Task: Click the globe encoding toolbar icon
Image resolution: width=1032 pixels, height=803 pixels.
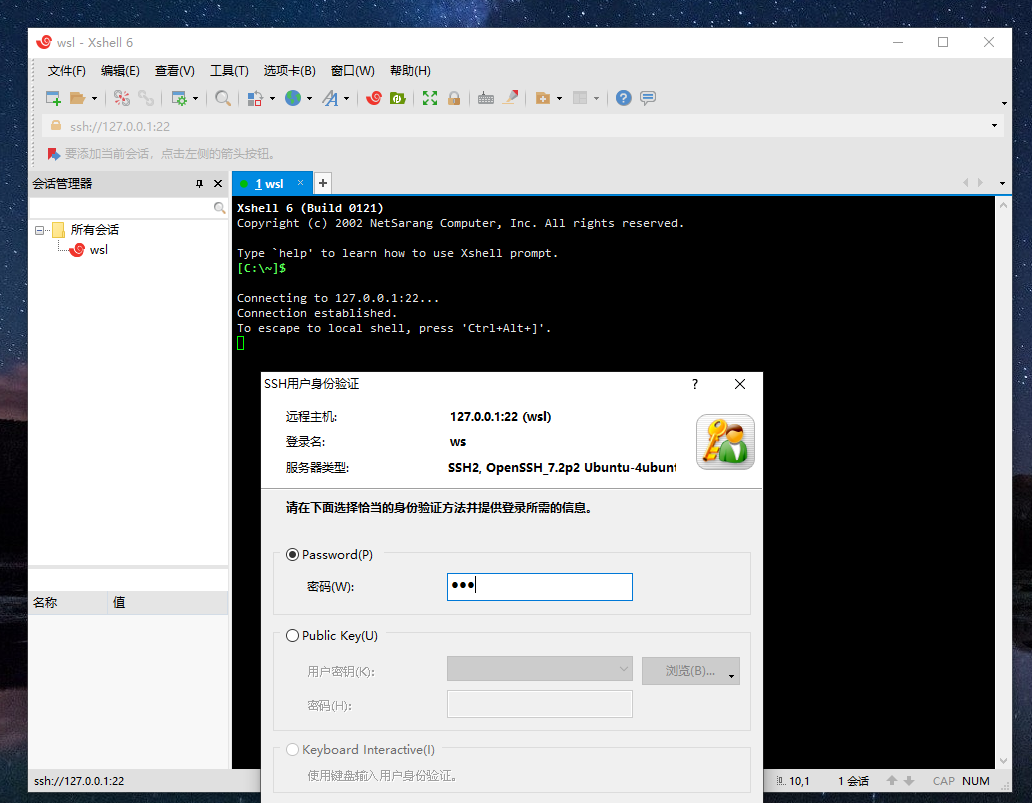Action: pyautogui.click(x=292, y=98)
